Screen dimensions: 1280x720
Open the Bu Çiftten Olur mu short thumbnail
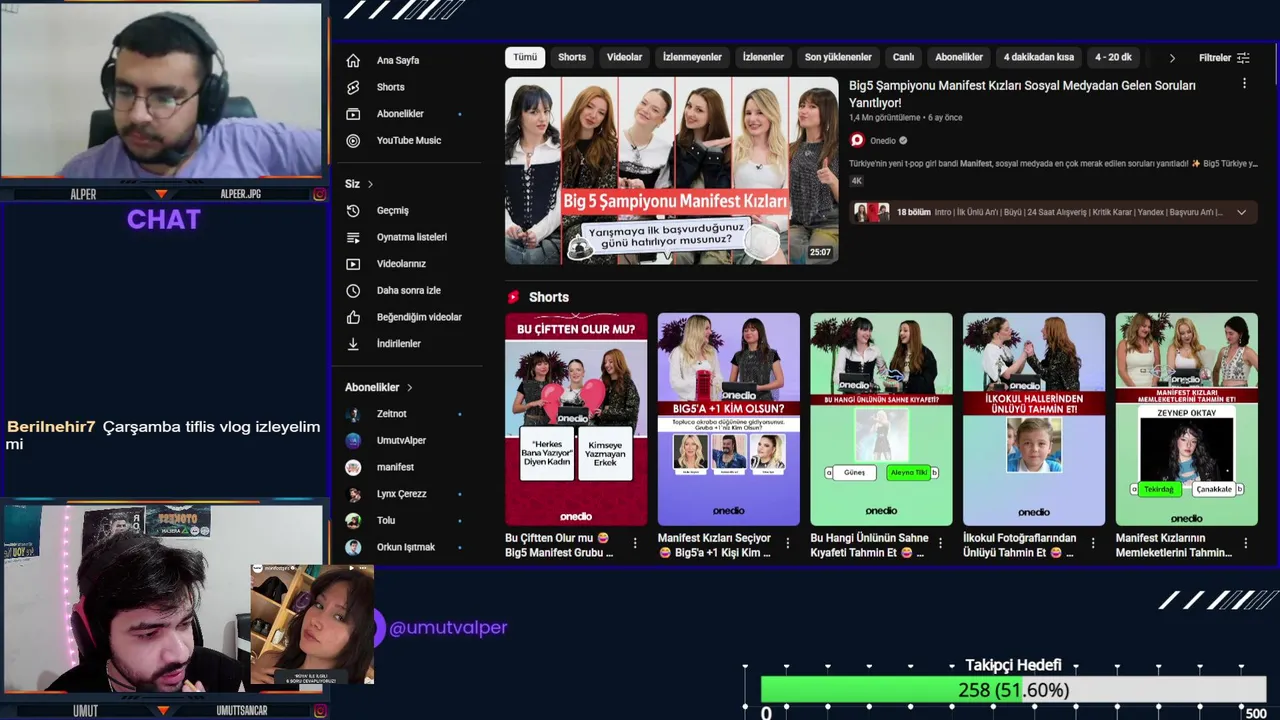click(576, 419)
